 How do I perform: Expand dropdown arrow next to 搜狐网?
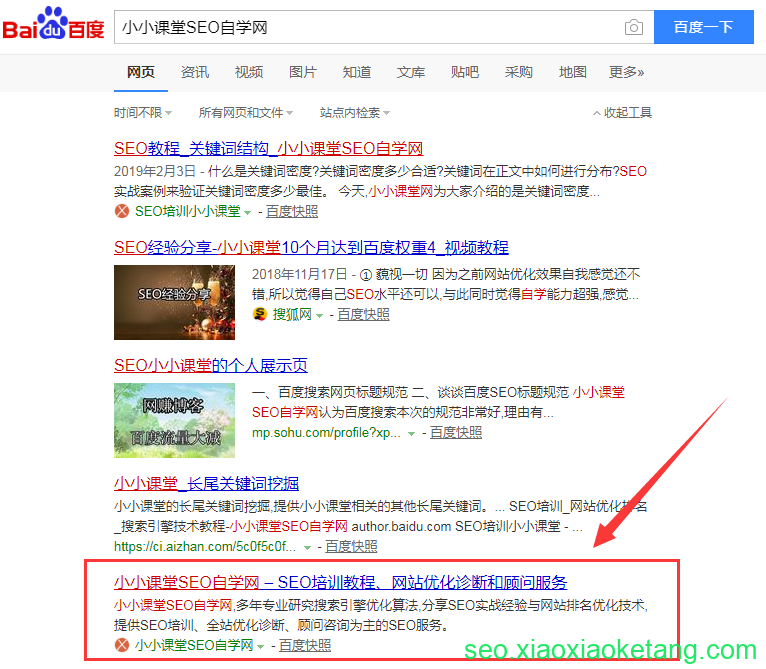click(319, 316)
